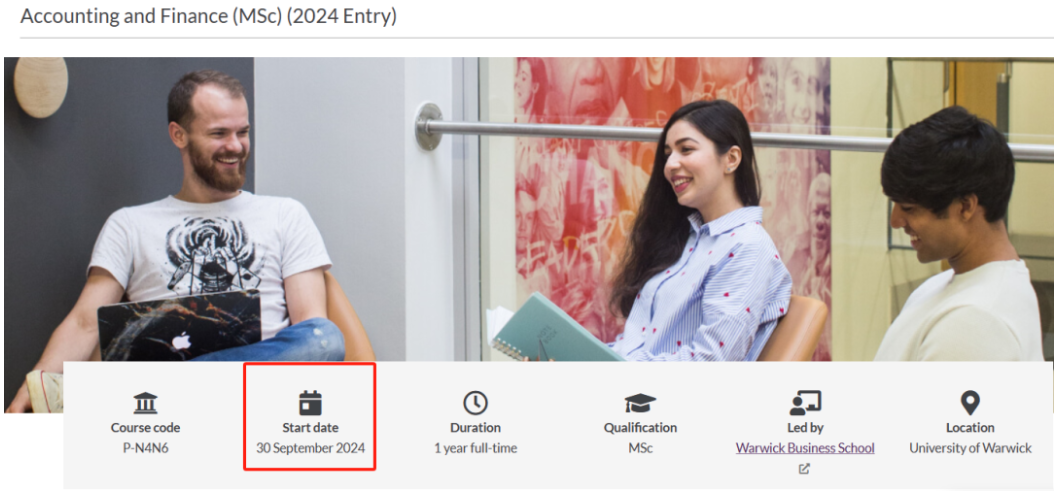Click the University of Warwick location text
This screenshot has height=491, width=1055.
pyautogui.click(x=970, y=448)
